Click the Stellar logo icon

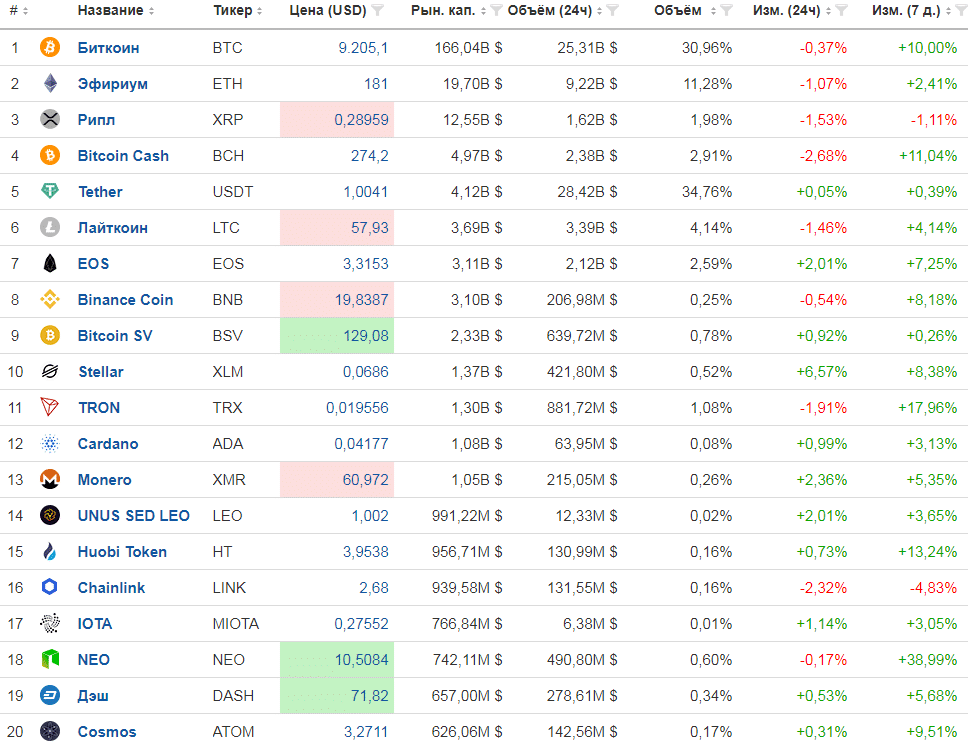pos(50,372)
